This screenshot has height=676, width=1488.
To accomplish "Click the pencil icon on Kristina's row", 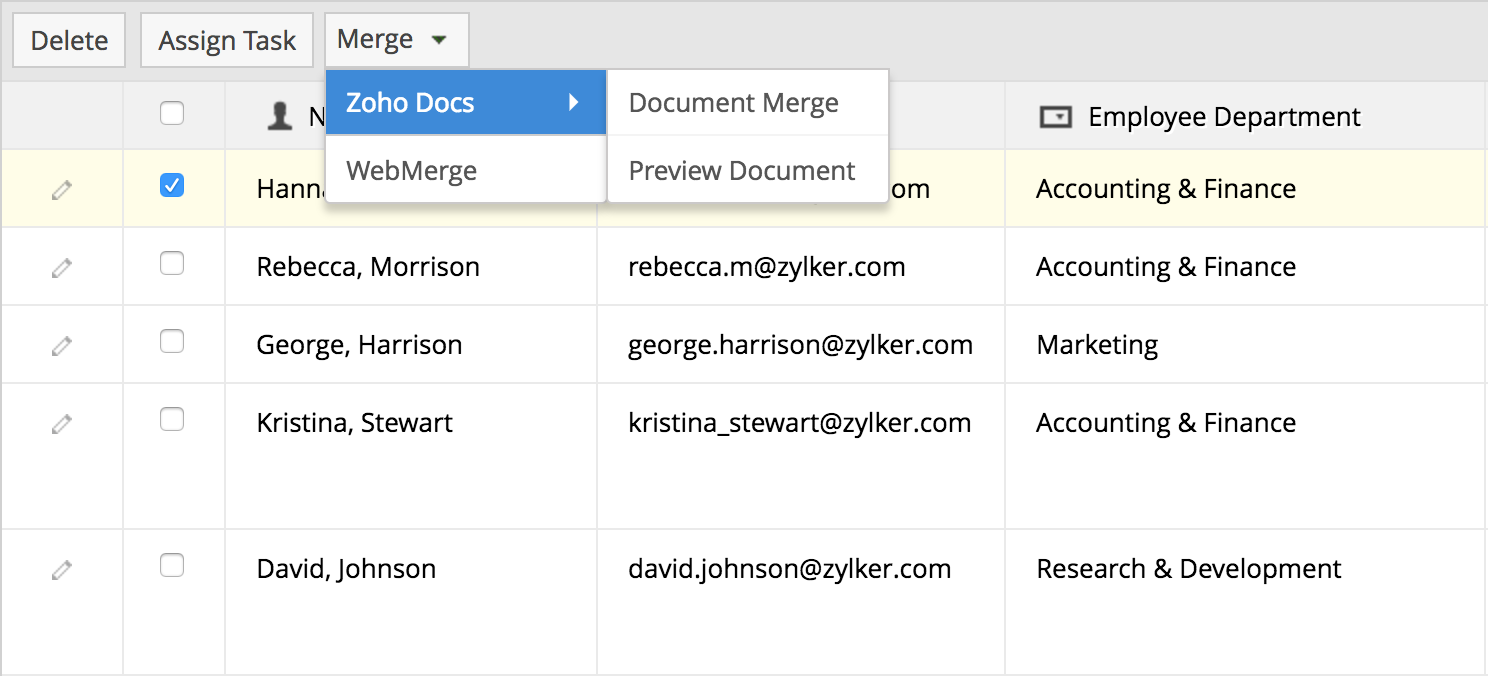I will click(x=61, y=422).
